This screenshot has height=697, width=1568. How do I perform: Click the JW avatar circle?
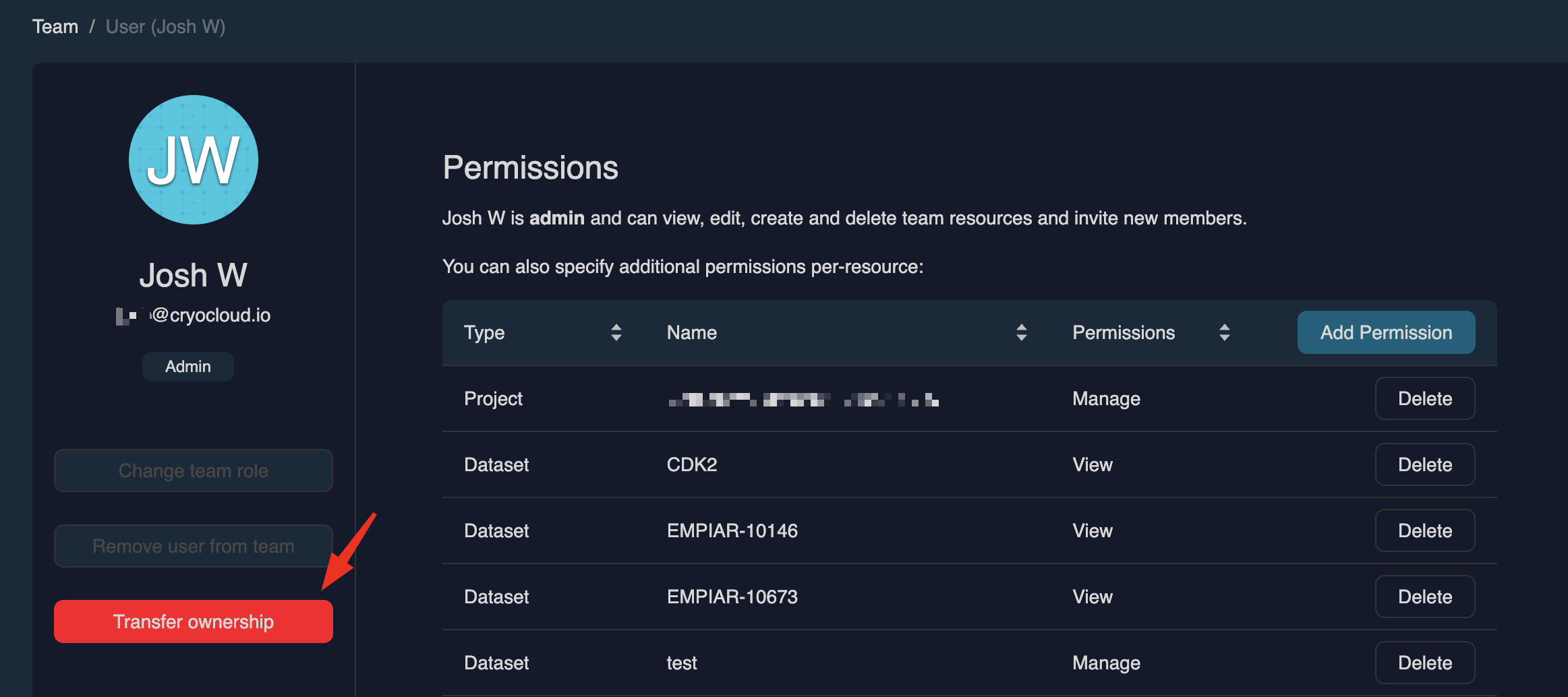(194, 160)
